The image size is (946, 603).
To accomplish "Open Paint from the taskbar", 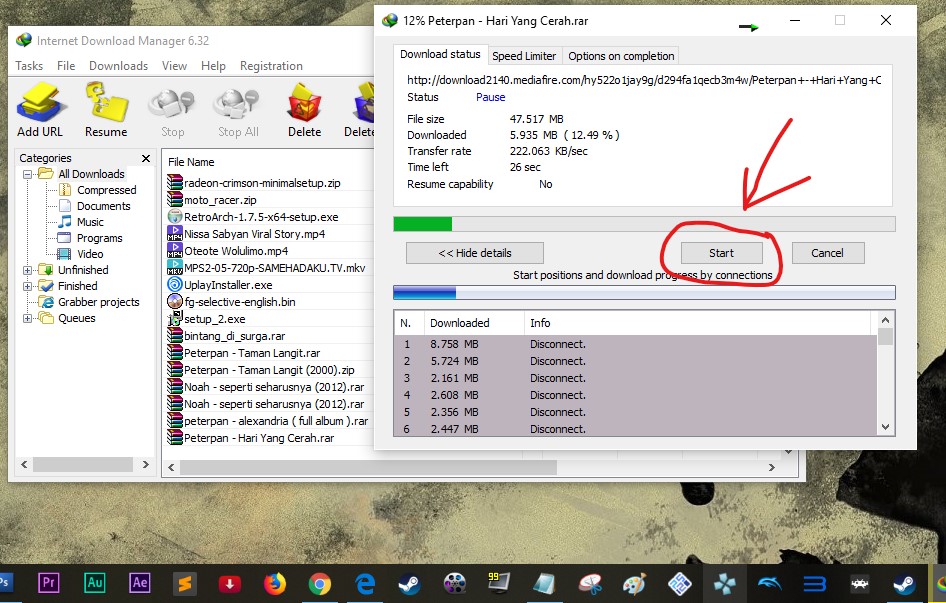I will [634, 584].
